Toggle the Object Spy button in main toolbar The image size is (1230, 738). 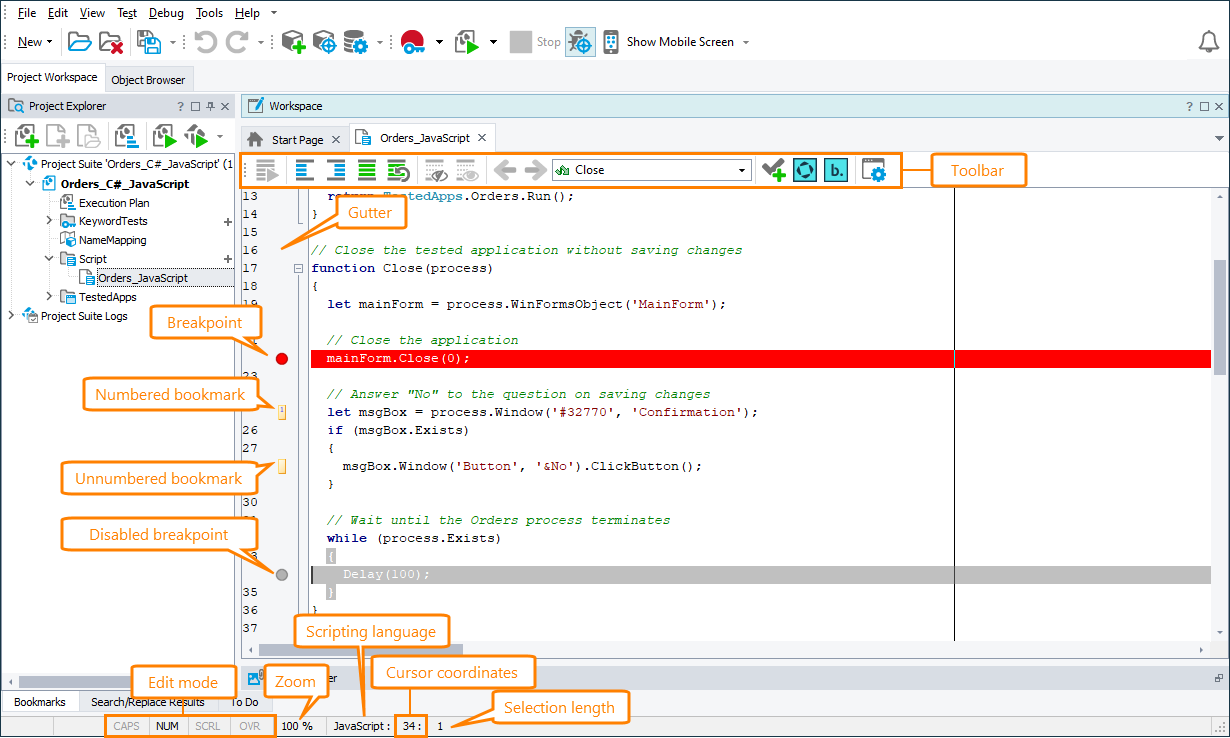point(580,42)
